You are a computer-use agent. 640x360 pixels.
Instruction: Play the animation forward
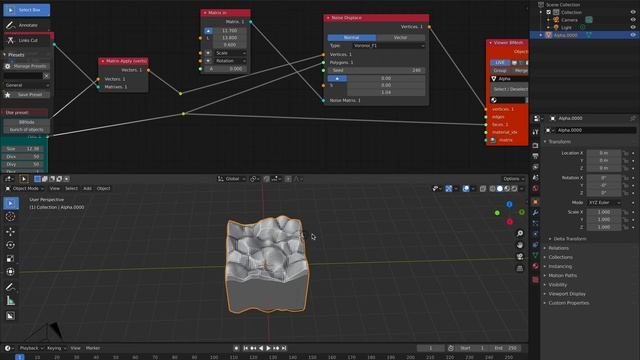coord(269,348)
